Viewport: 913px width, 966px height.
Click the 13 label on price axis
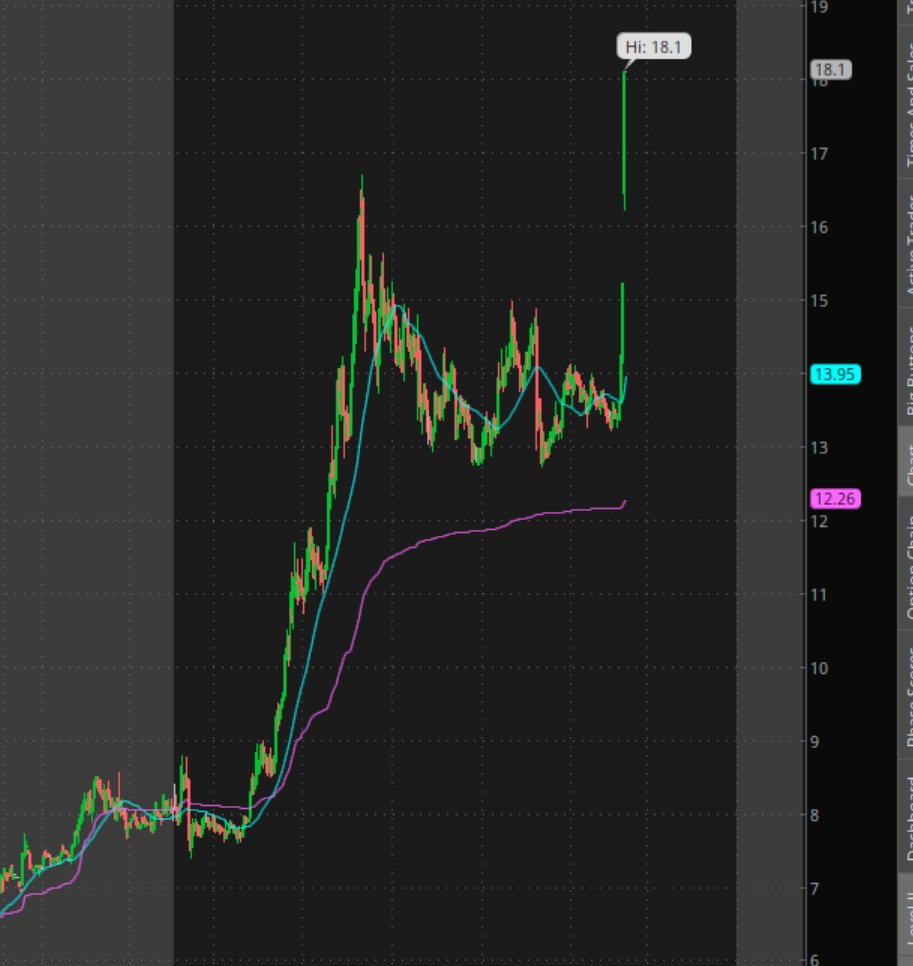pyautogui.click(x=819, y=447)
